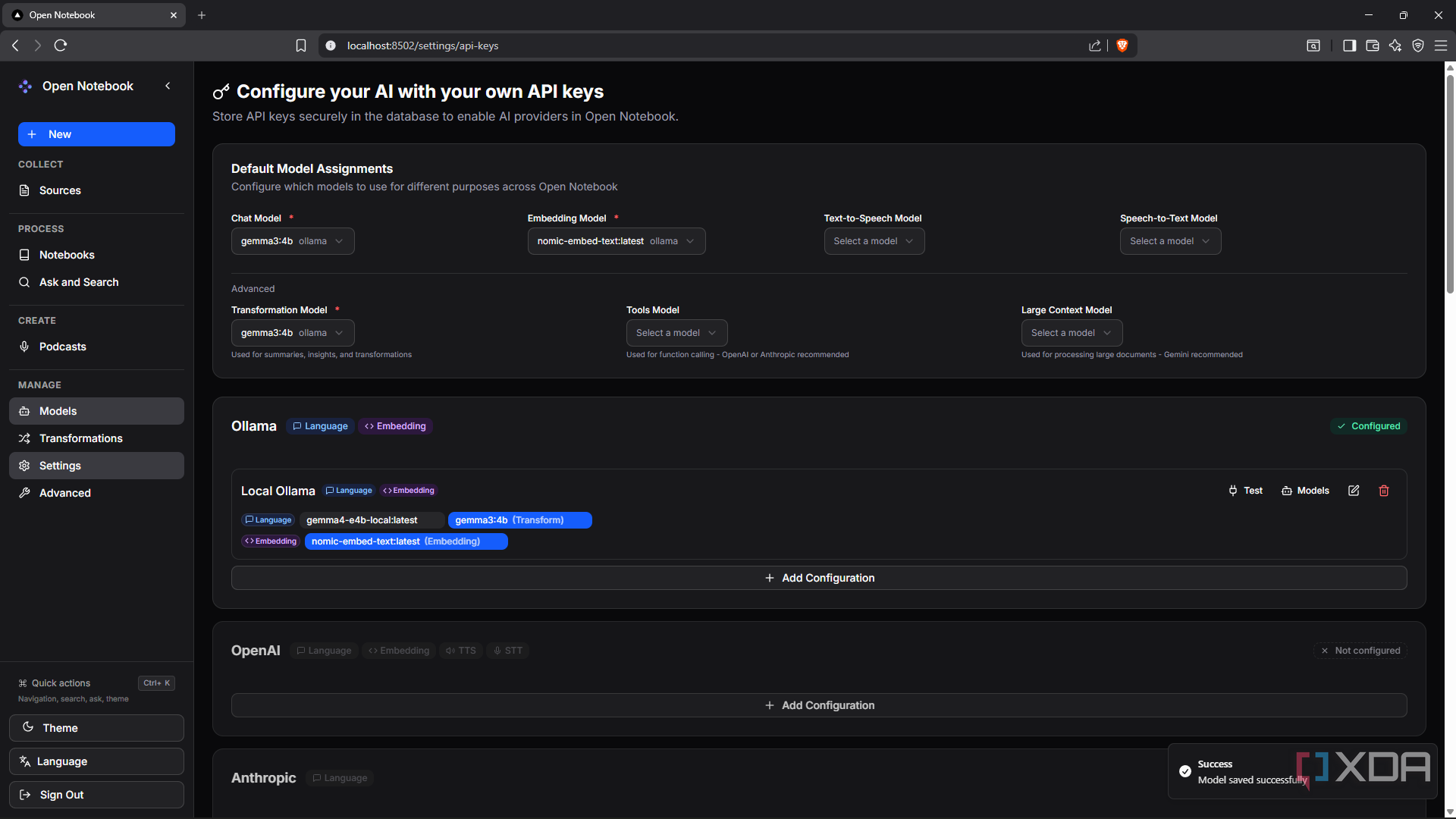Click the OpenAI Not configured badge
1456x819 pixels.
point(1360,651)
